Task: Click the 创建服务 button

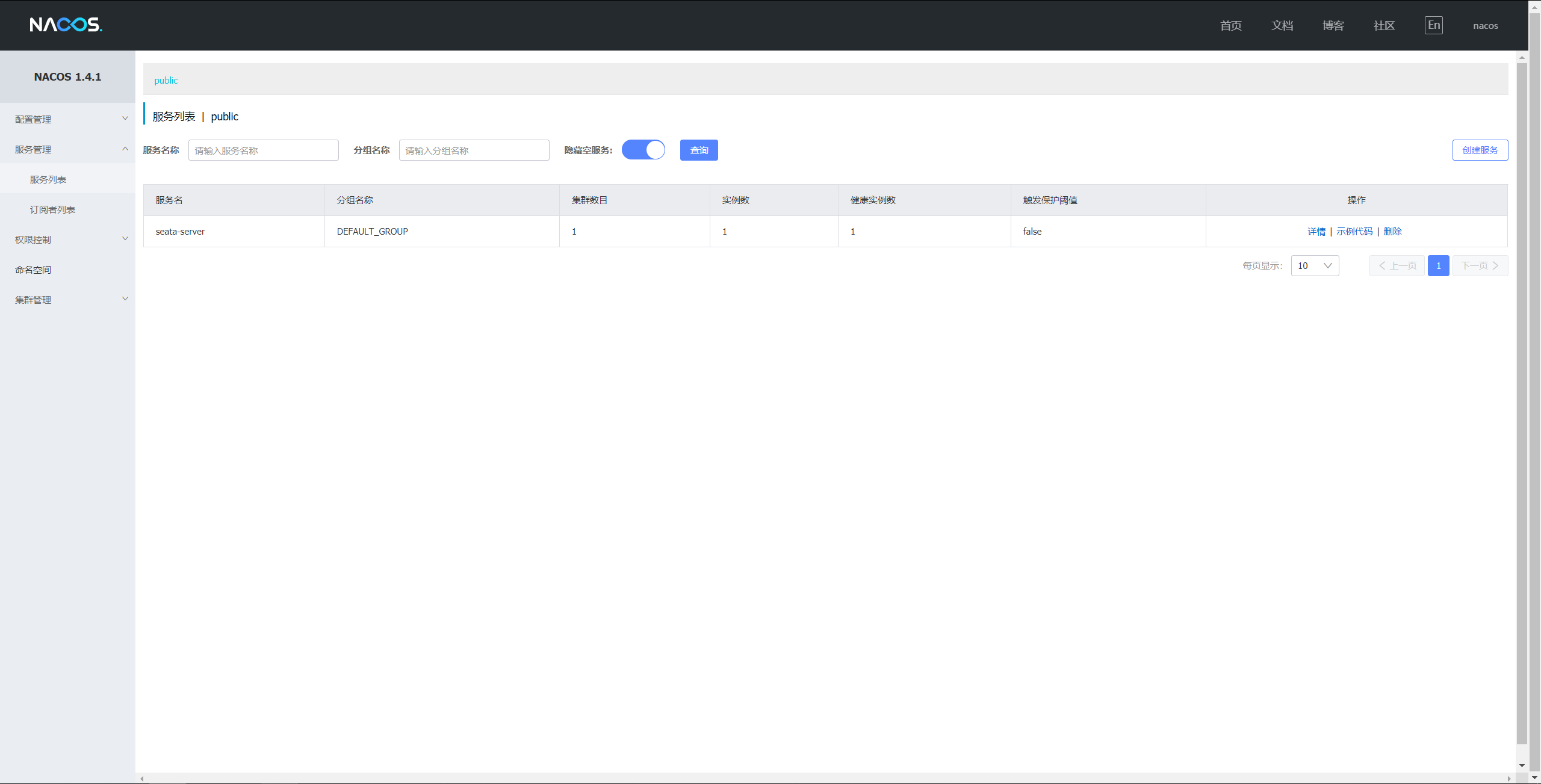Action: [x=1480, y=150]
